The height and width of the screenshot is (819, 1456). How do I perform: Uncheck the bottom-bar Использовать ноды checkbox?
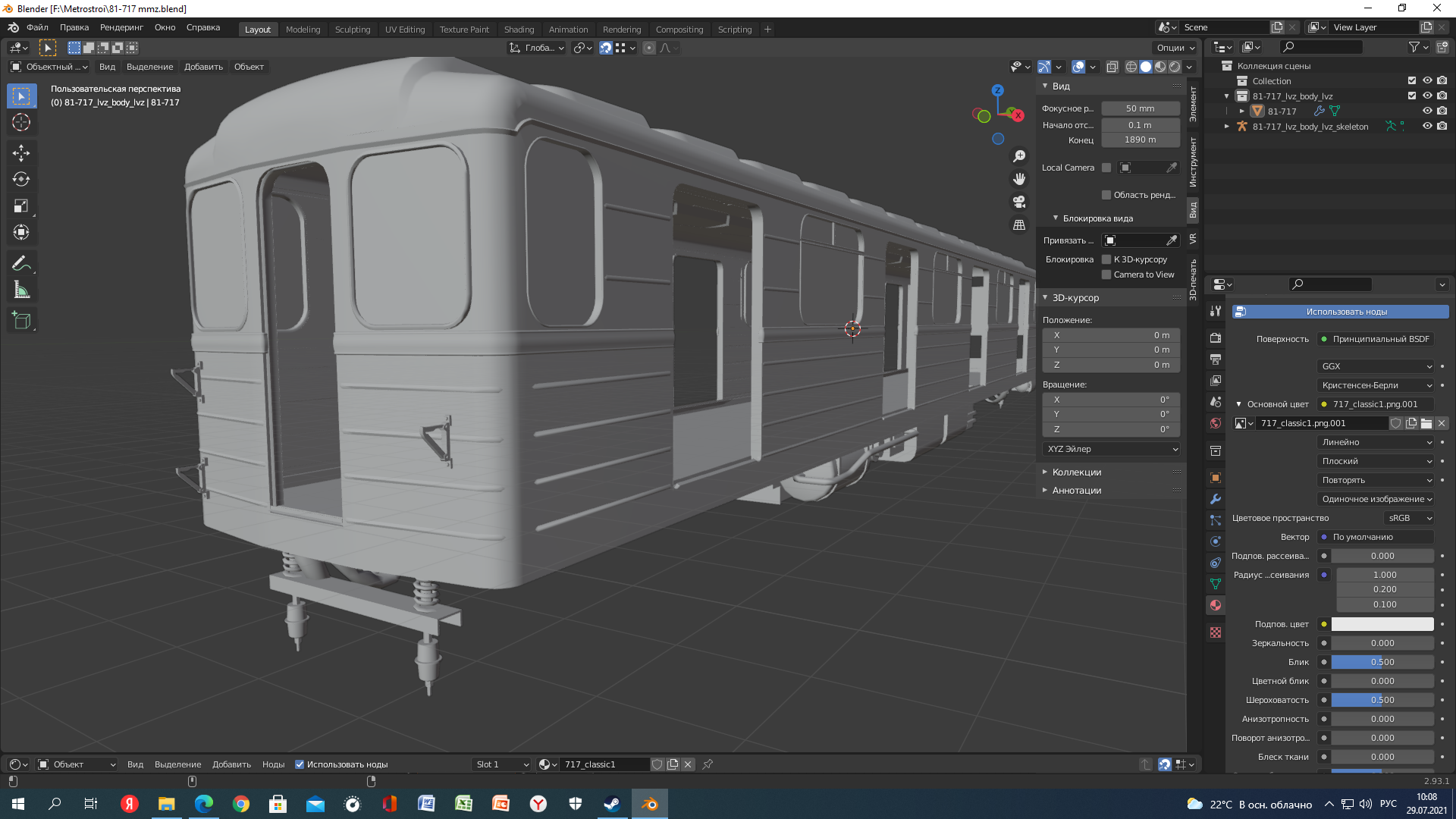pos(300,764)
